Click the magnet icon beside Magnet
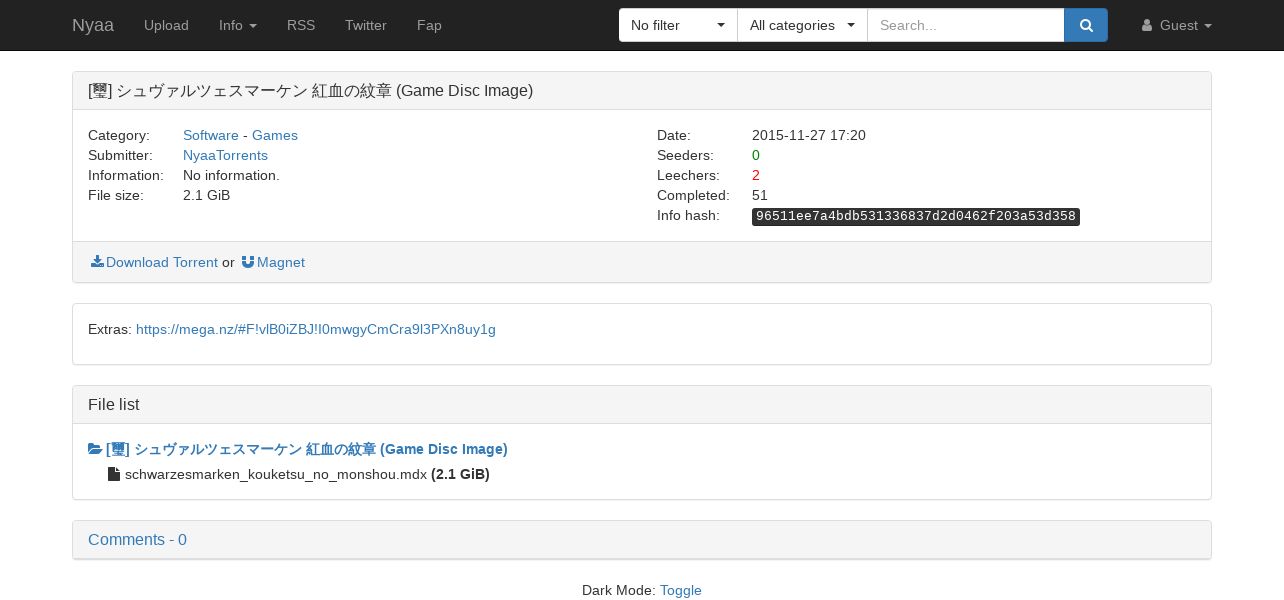The image size is (1284, 600). point(248,262)
